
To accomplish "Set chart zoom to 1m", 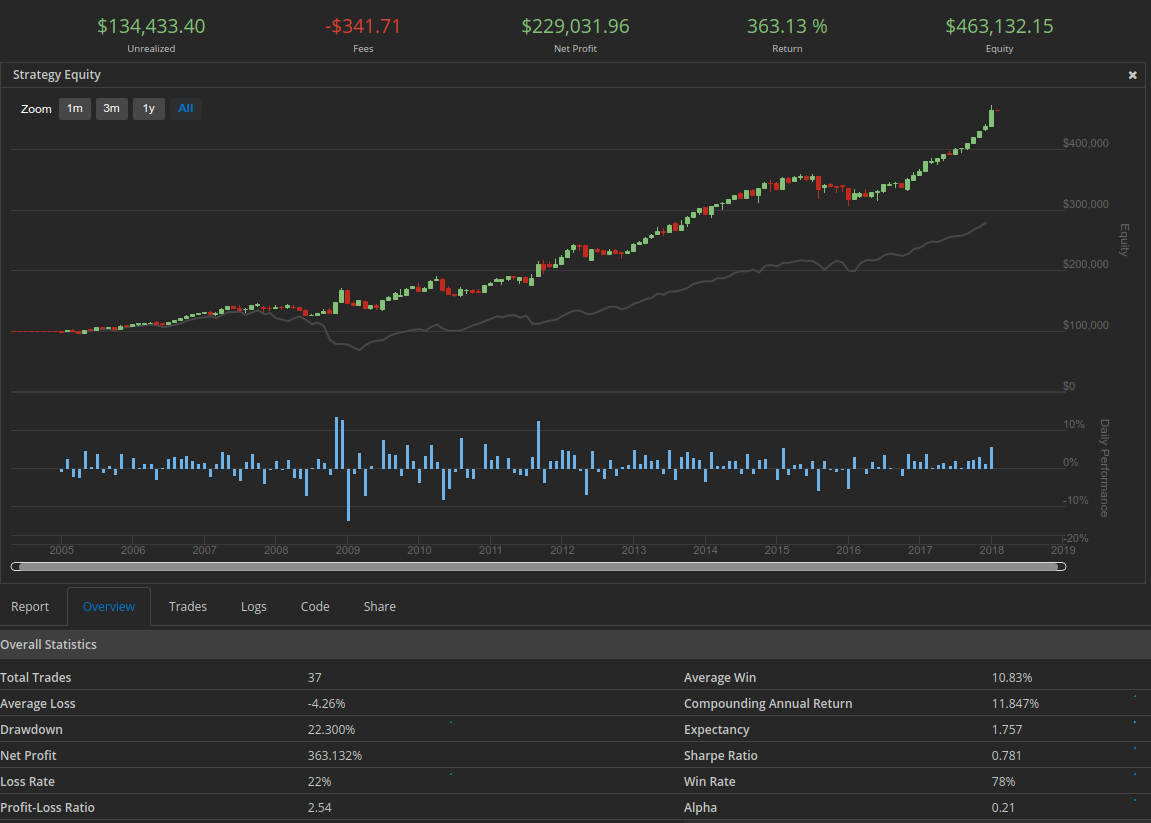I will click(x=75, y=109).
